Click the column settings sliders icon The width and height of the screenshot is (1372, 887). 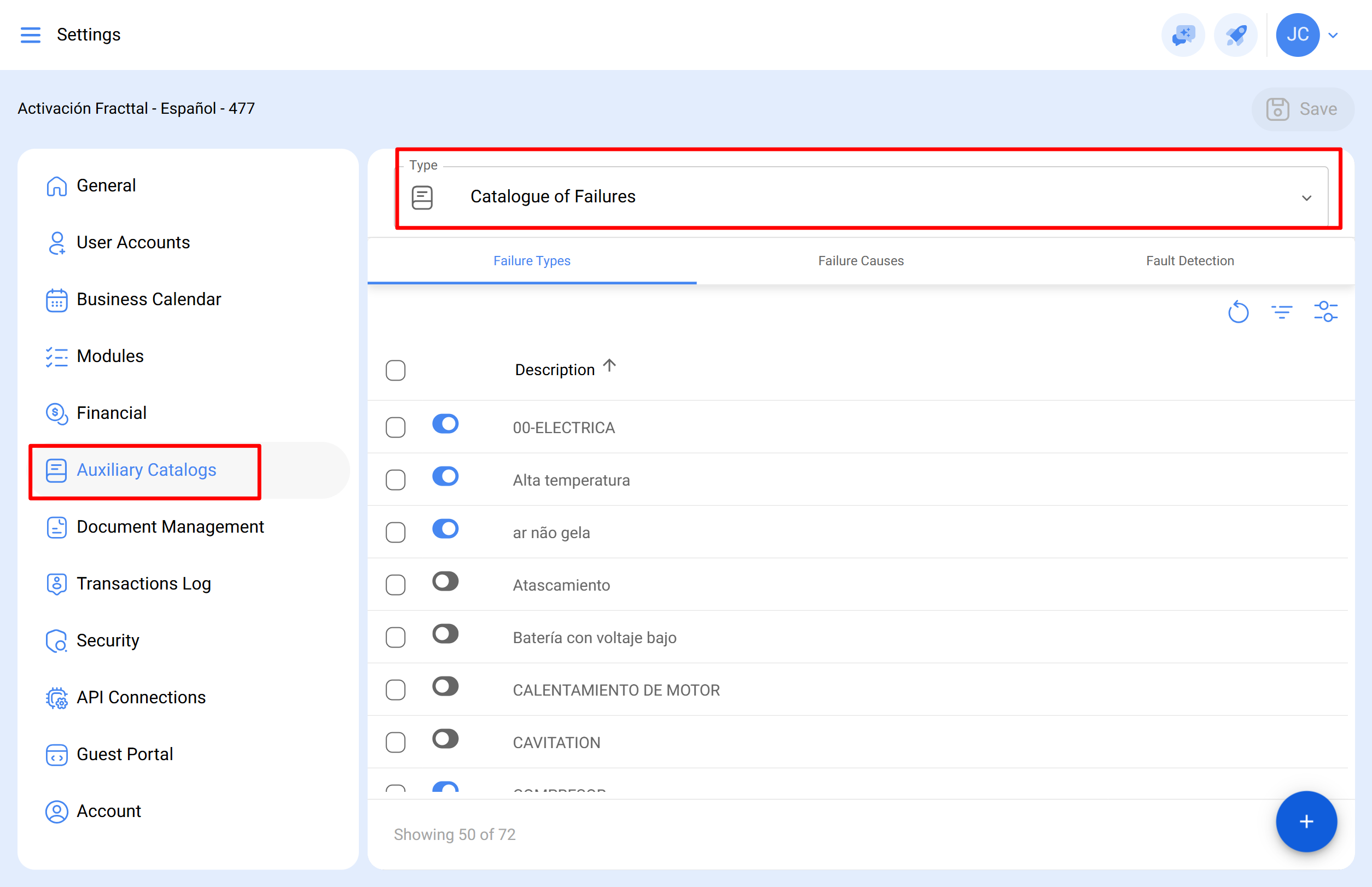pyautogui.click(x=1326, y=312)
